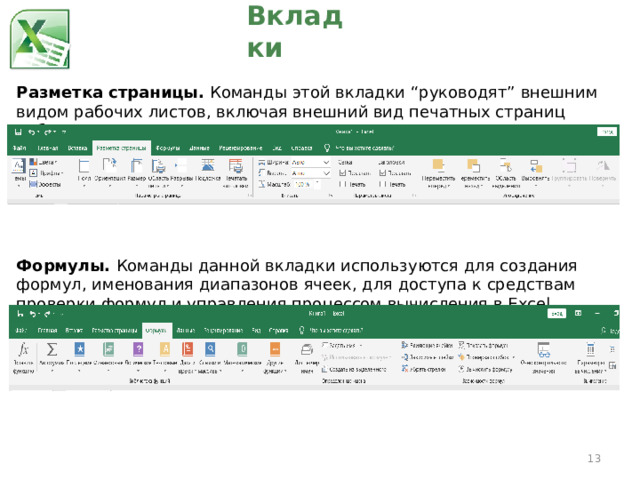
Task: Click Insert Function (fx) icon
Action: (x=23, y=350)
